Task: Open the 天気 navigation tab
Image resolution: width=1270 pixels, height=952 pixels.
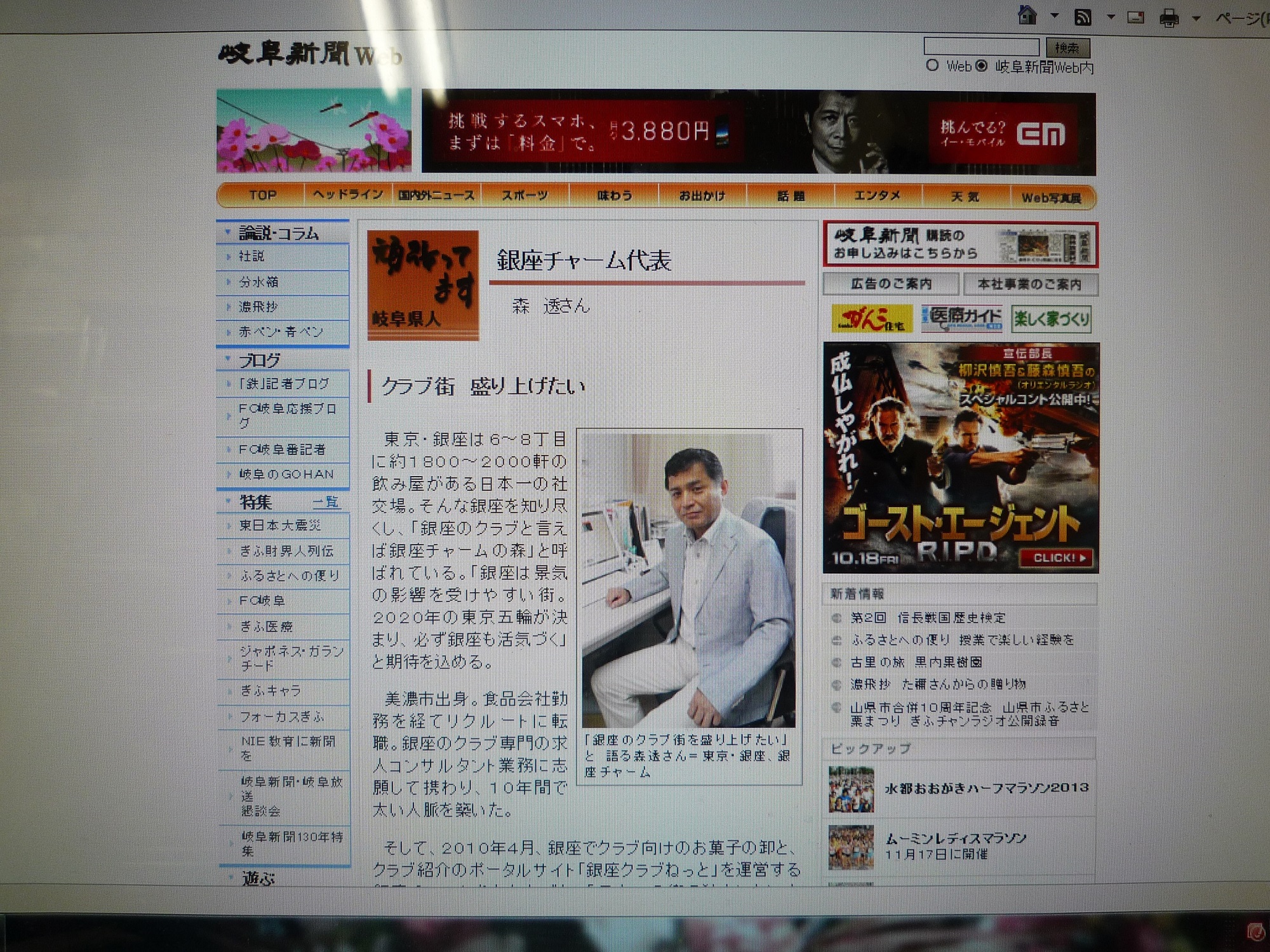Action: (965, 197)
